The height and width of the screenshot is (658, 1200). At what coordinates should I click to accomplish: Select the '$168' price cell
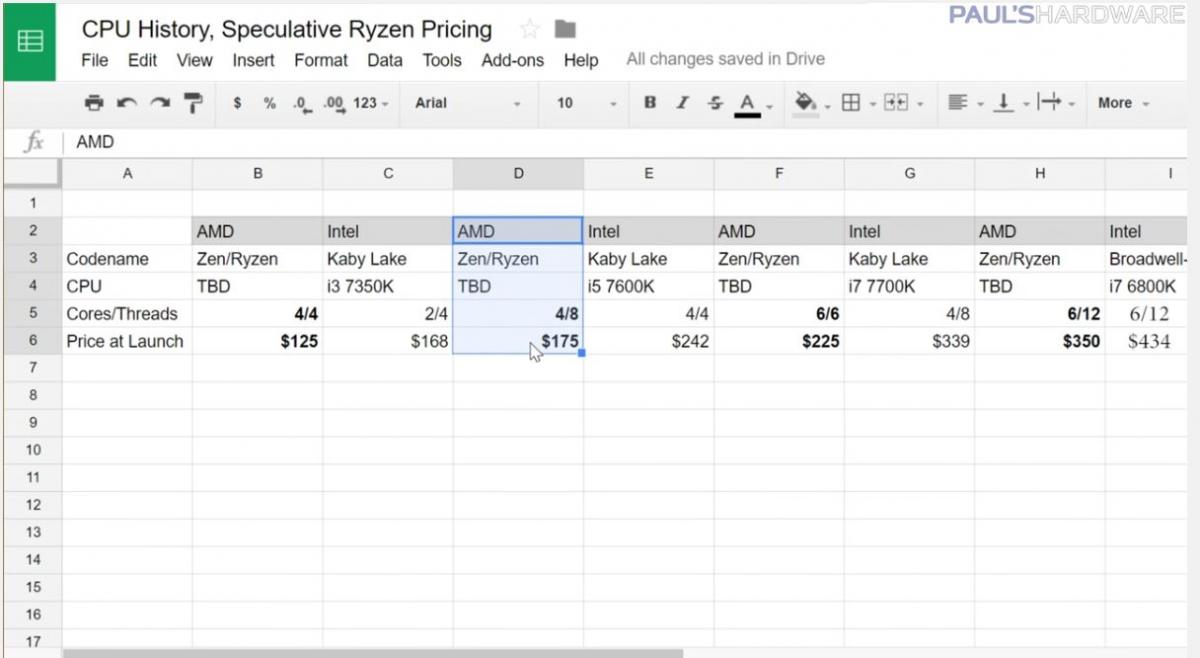coord(388,341)
